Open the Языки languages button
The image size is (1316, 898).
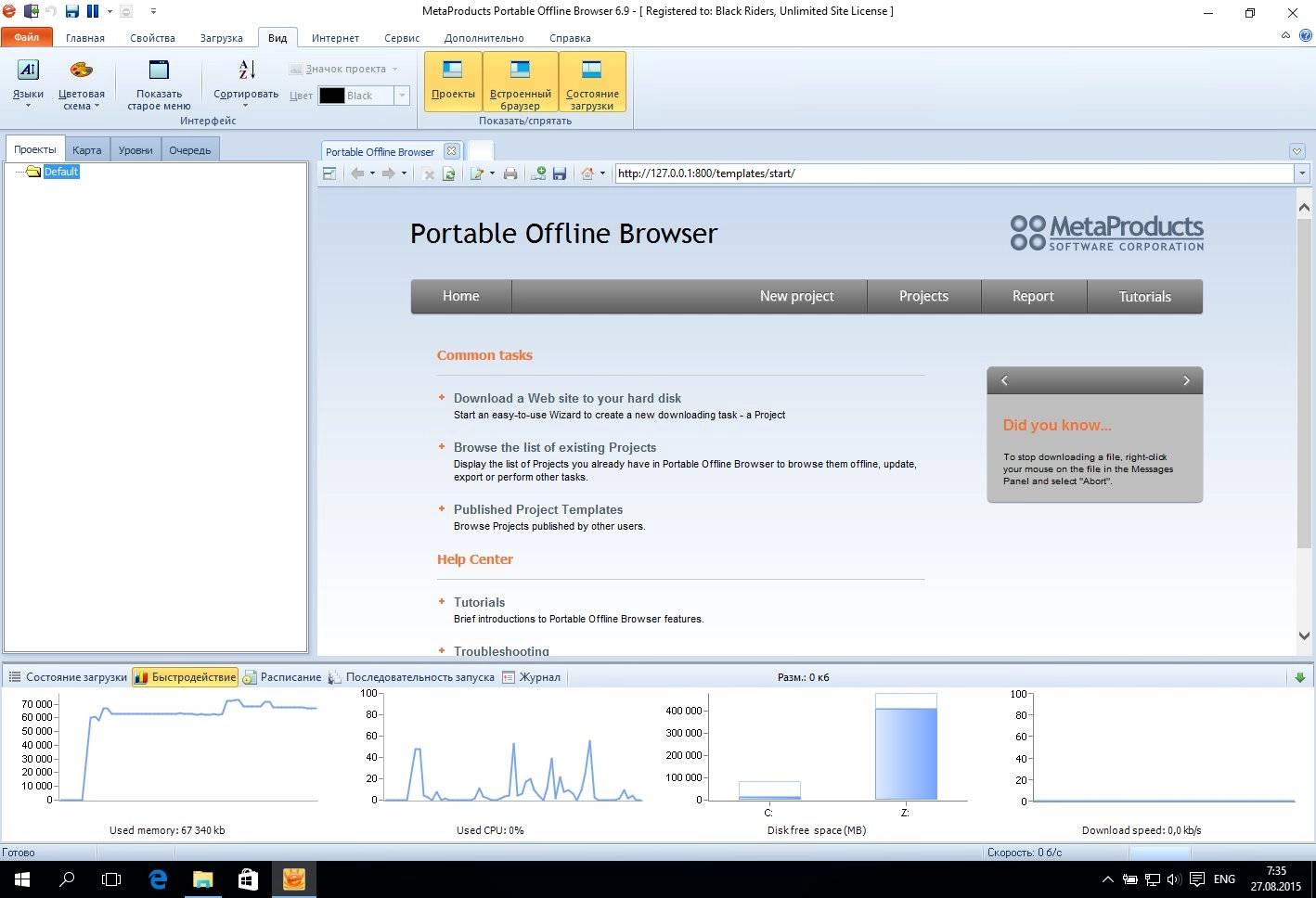tap(28, 83)
